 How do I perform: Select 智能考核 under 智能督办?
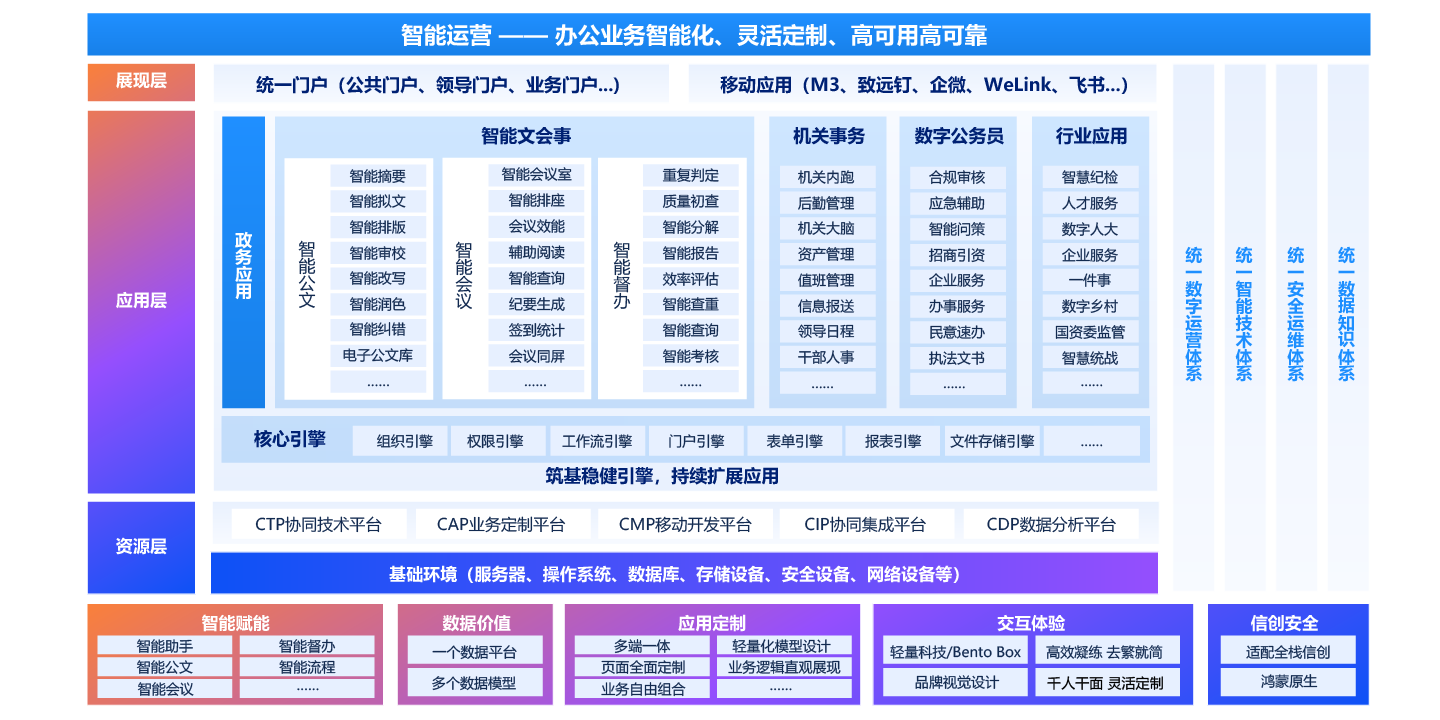689,354
